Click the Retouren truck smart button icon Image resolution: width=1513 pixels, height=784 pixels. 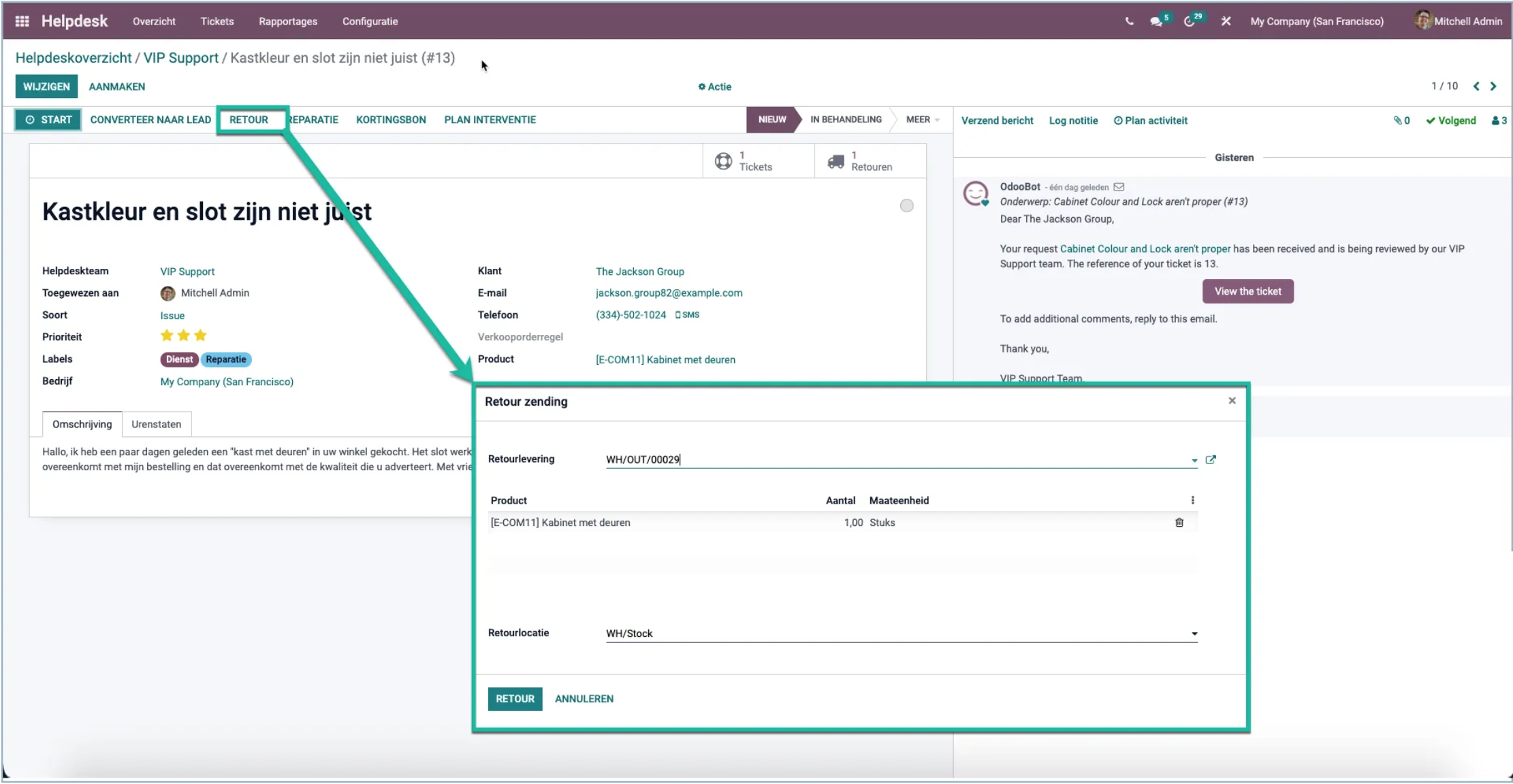(836, 161)
